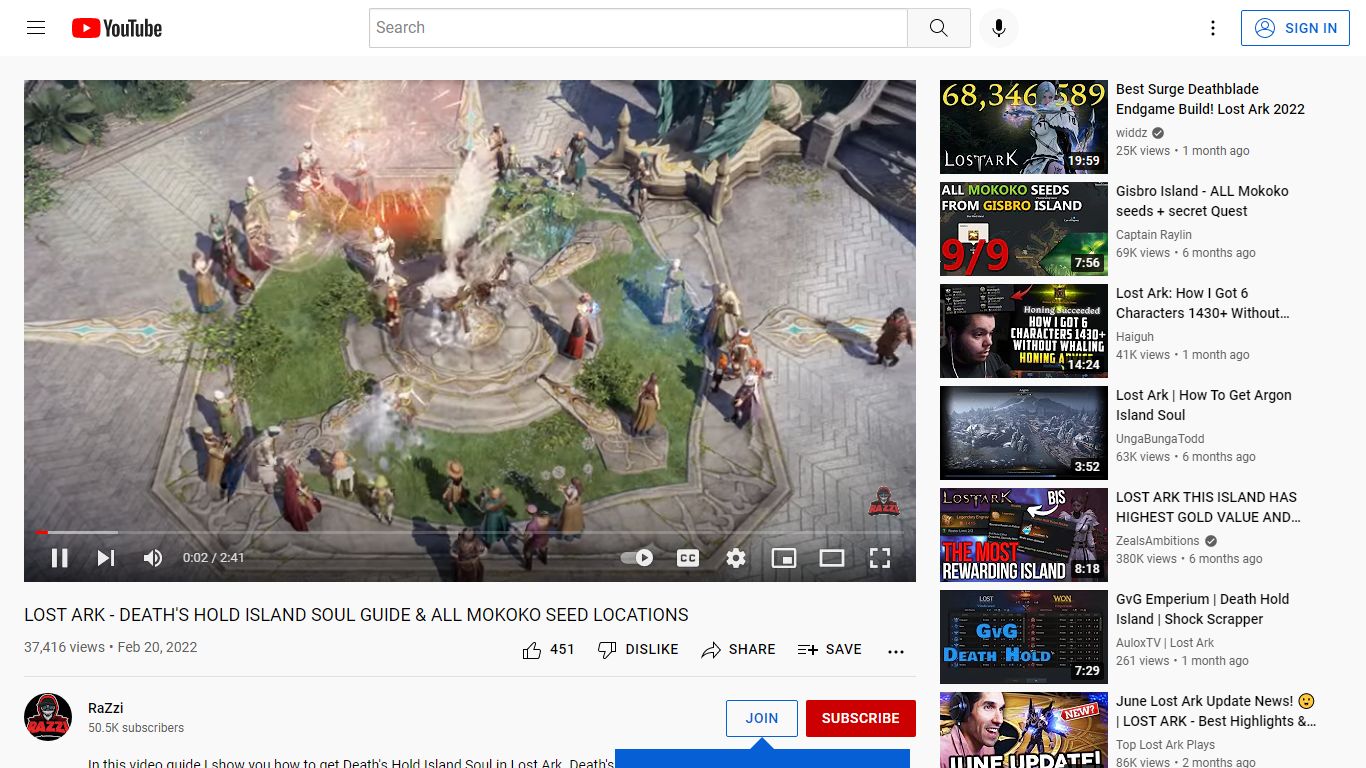
Task: Start voice search with the microphone
Action: pyautogui.click(x=998, y=28)
